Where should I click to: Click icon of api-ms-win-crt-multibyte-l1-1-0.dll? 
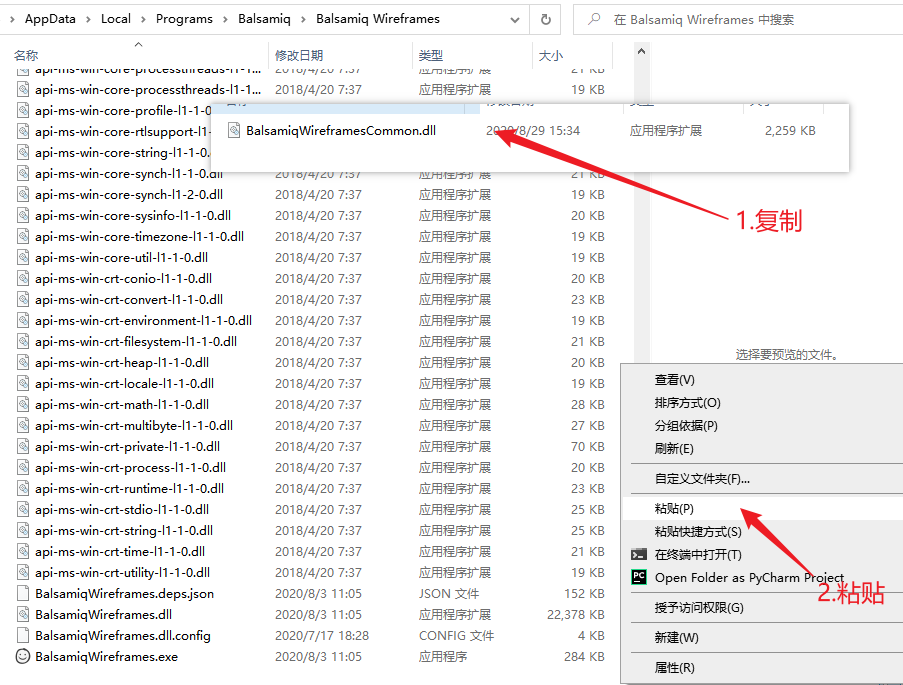23,425
